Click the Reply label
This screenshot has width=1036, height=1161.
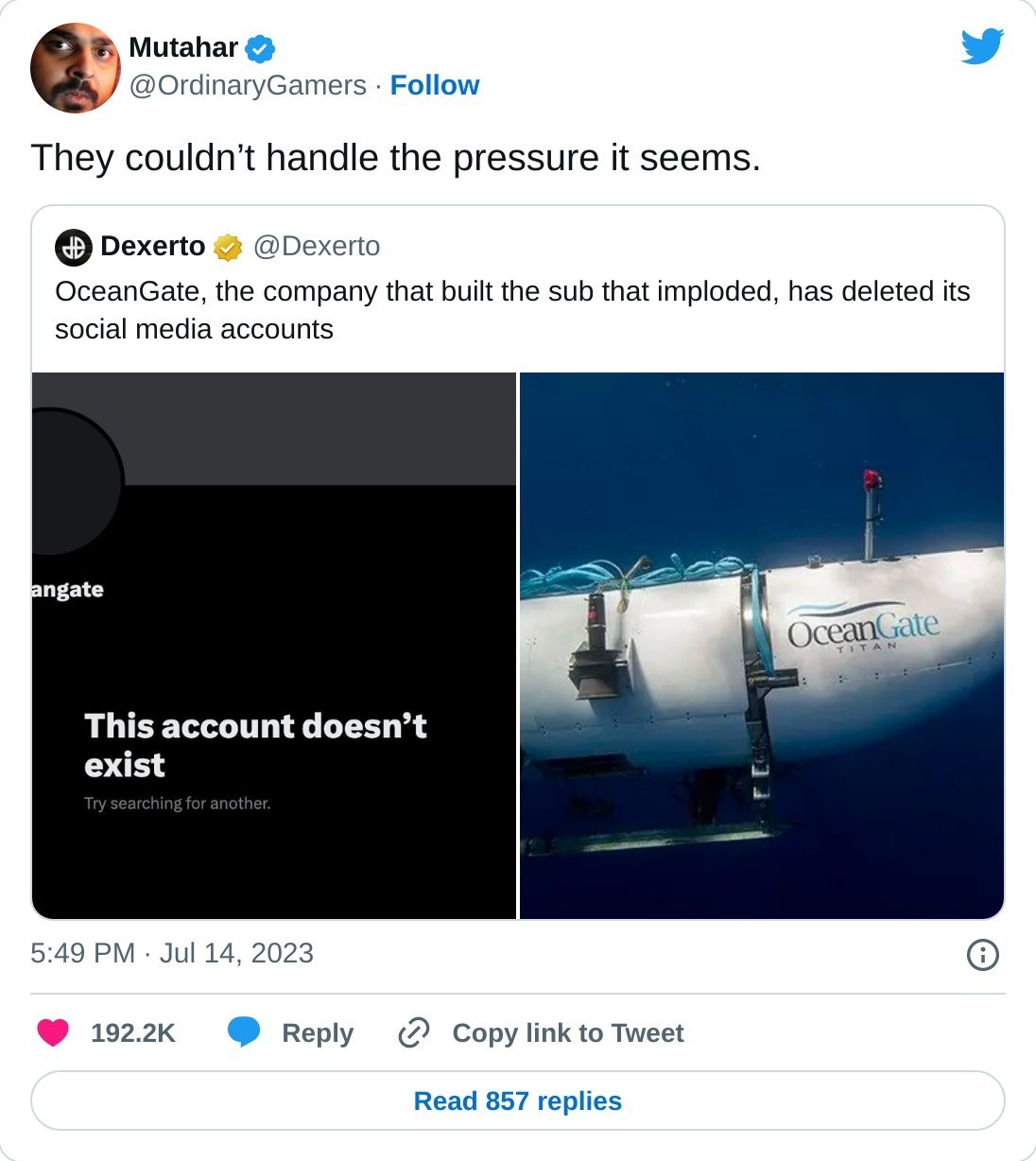point(318,1032)
